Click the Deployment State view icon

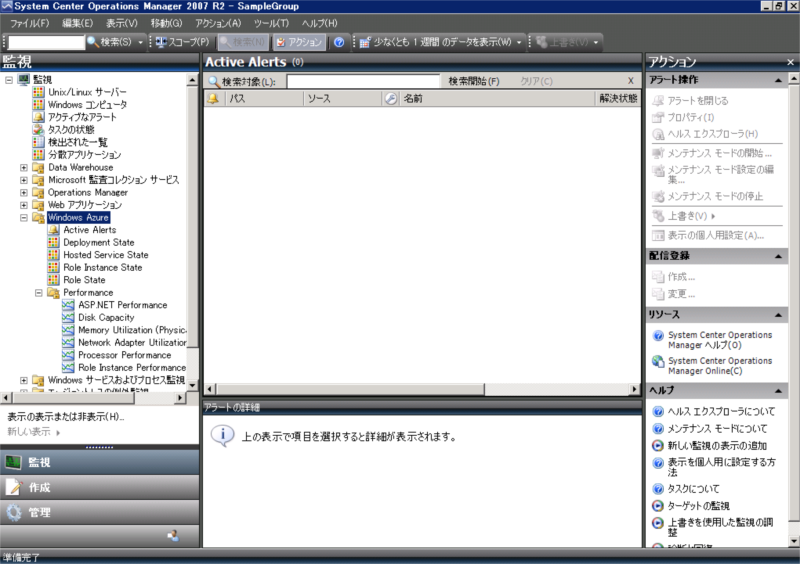54,242
